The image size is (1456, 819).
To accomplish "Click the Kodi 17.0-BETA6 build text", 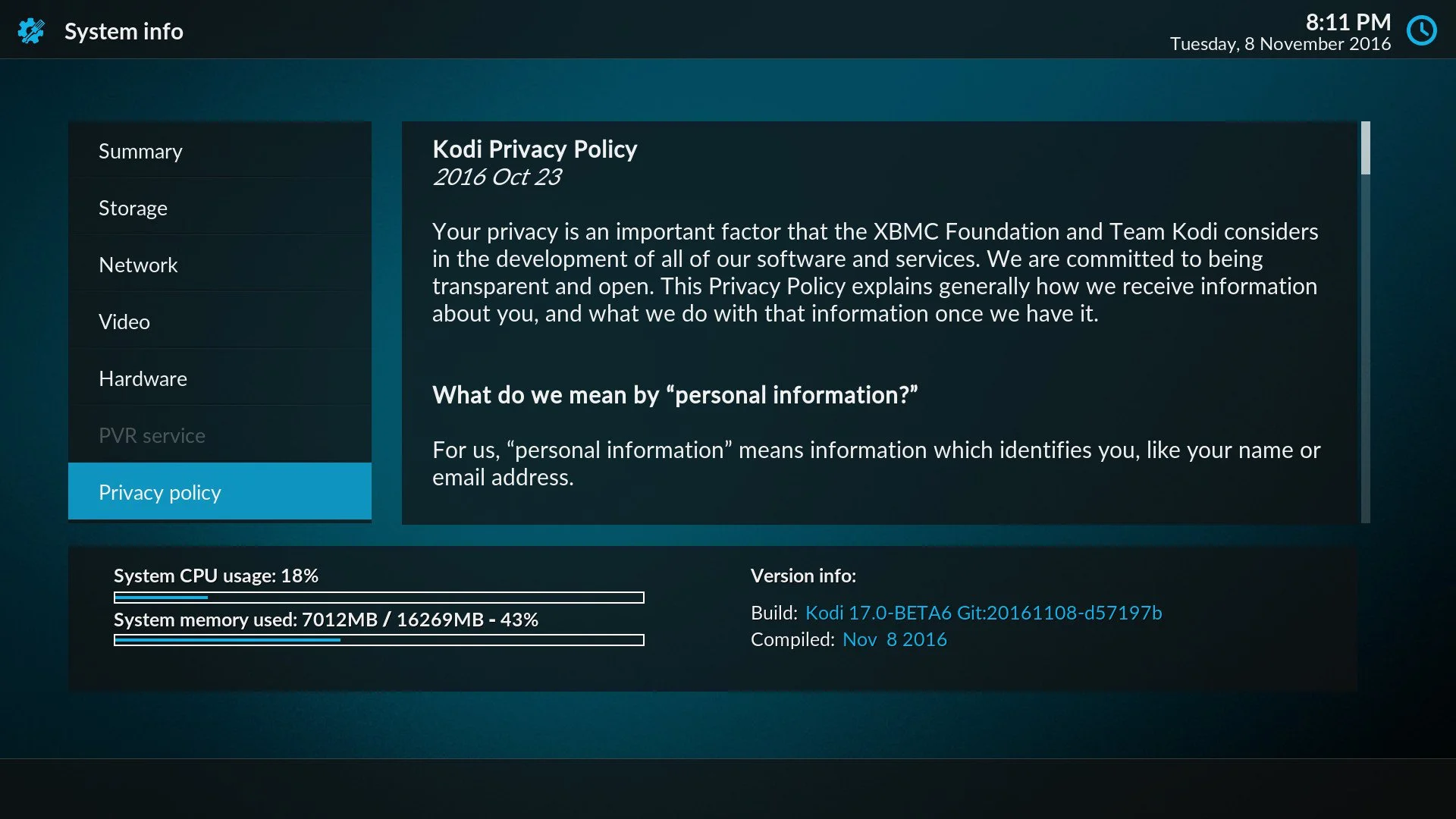I will 983,613.
